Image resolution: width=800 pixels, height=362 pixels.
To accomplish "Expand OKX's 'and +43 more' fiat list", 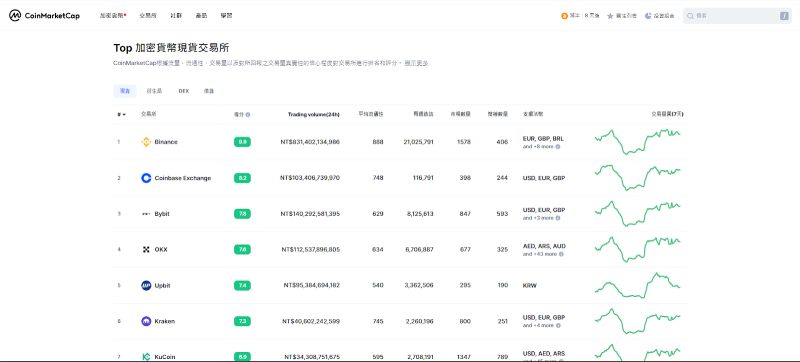I will (540, 253).
